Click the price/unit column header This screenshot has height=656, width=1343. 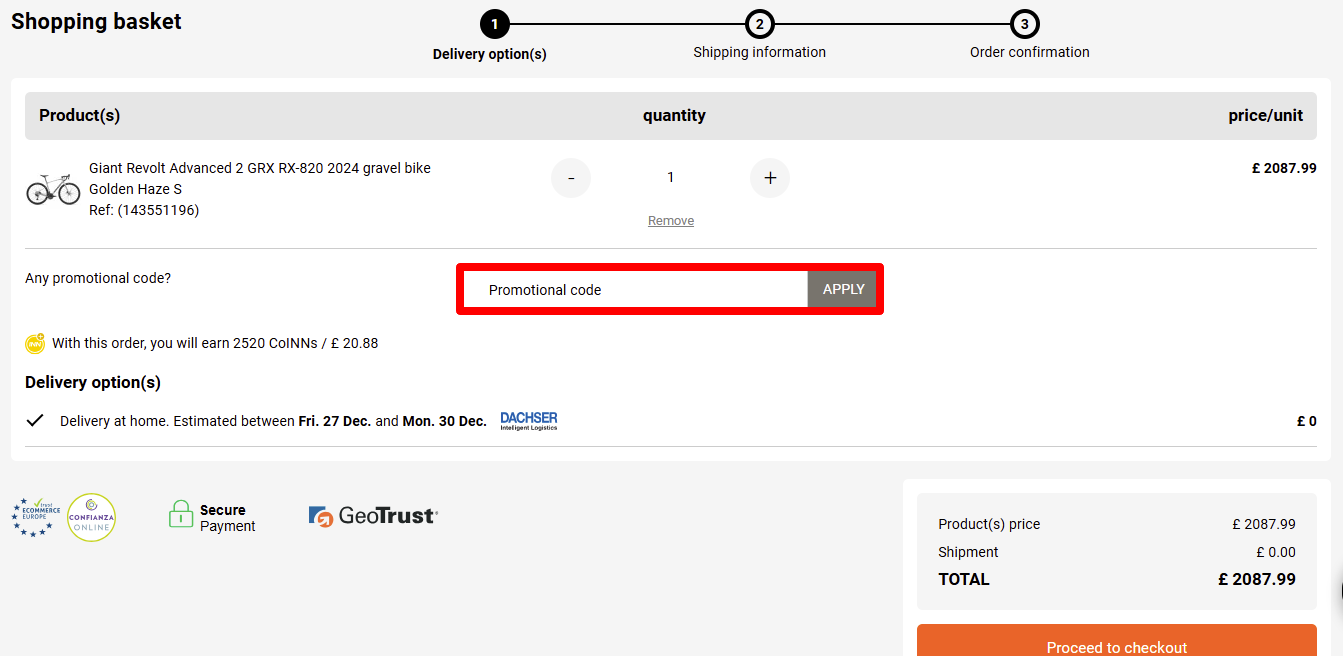1266,116
